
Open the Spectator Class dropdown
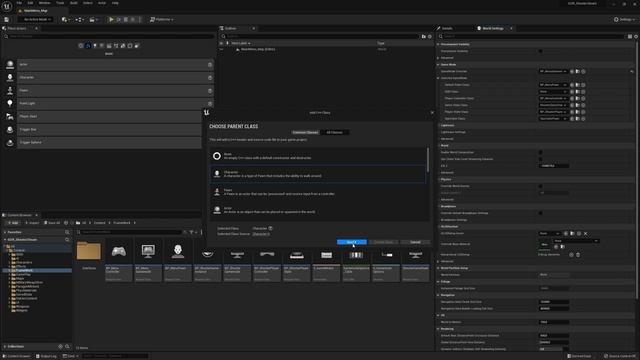(x=553, y=119)
